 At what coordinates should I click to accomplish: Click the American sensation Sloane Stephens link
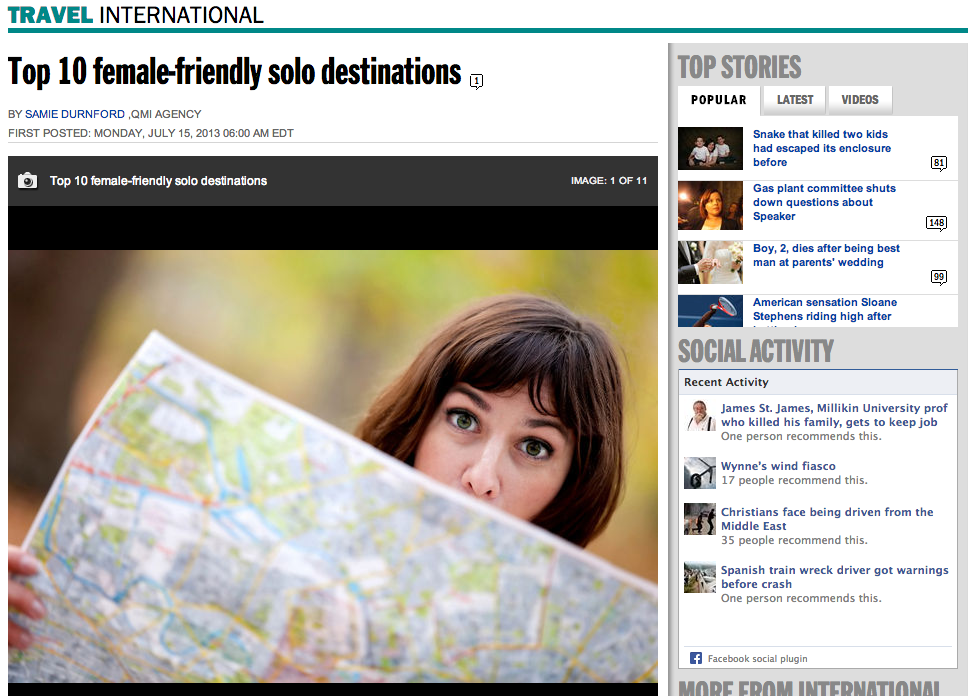(x=824, y=311)
